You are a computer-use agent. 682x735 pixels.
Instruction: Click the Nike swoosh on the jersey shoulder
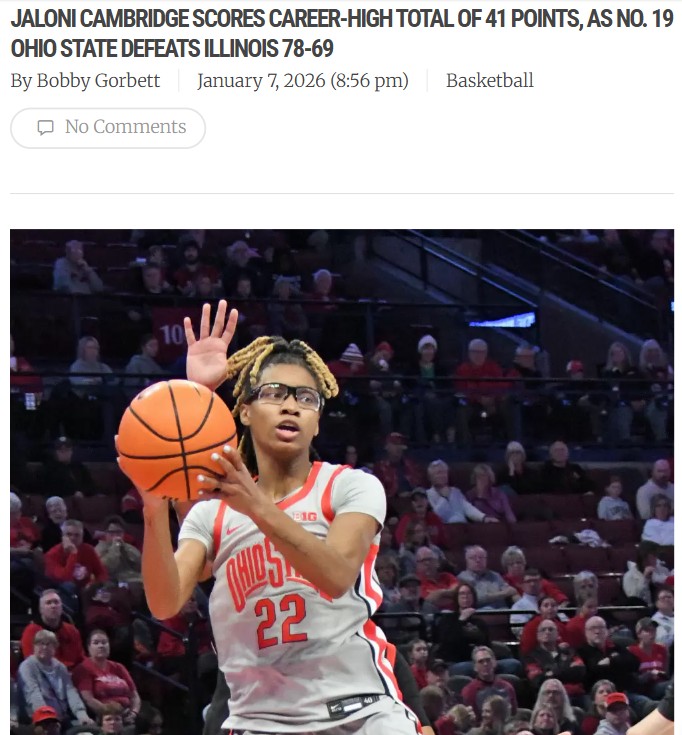(x=232, y=530)
